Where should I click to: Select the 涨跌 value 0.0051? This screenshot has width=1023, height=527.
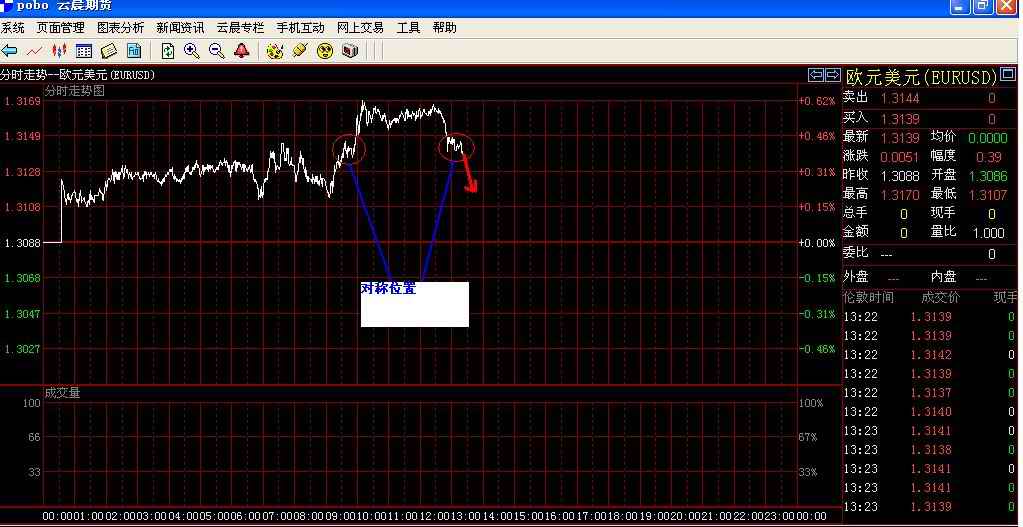tap(900, 157)
